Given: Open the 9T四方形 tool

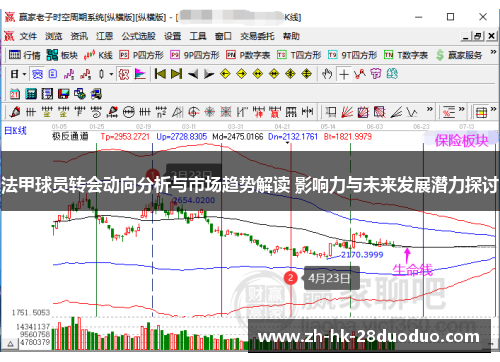Looking at the screenshot, I should coord(352,55).
